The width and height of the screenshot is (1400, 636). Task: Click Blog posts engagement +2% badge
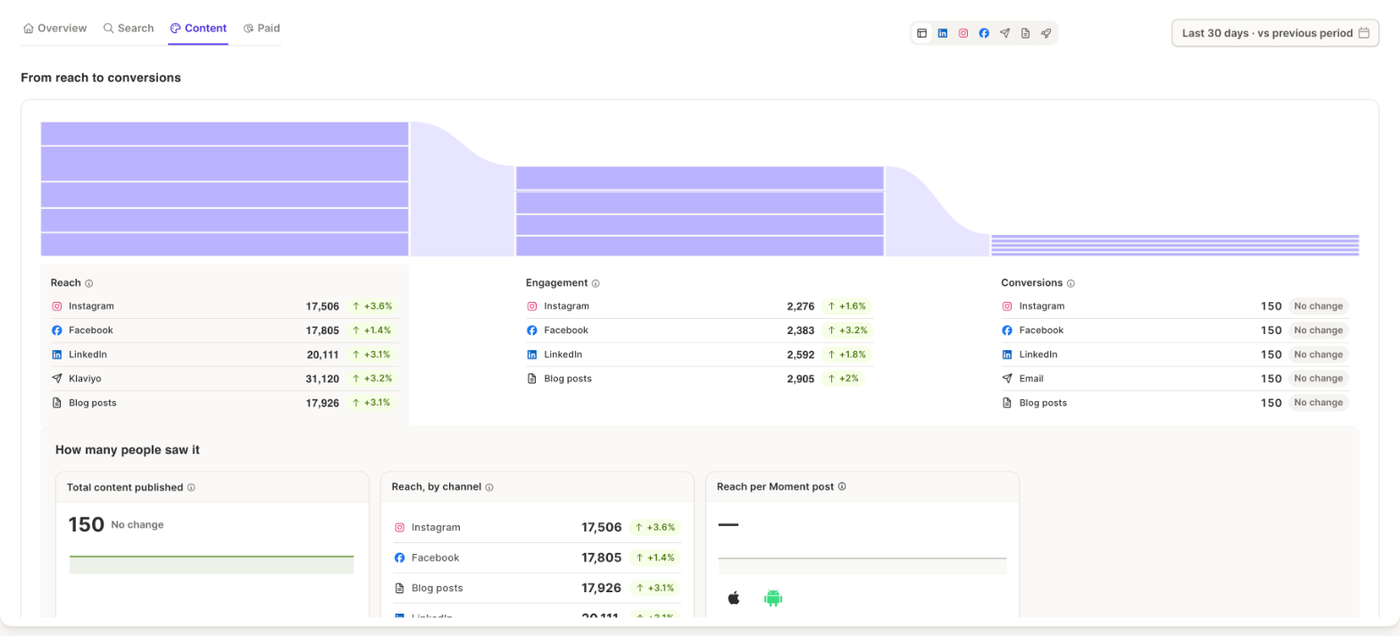click(x=843, y=379)
